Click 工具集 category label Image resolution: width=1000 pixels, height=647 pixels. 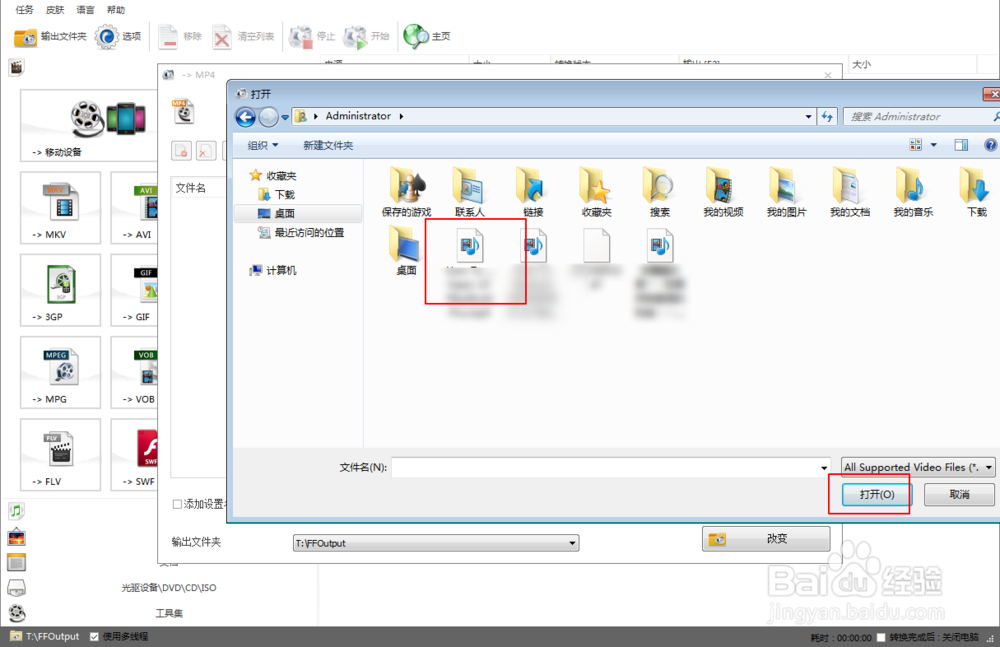click(x=169, y=613)
